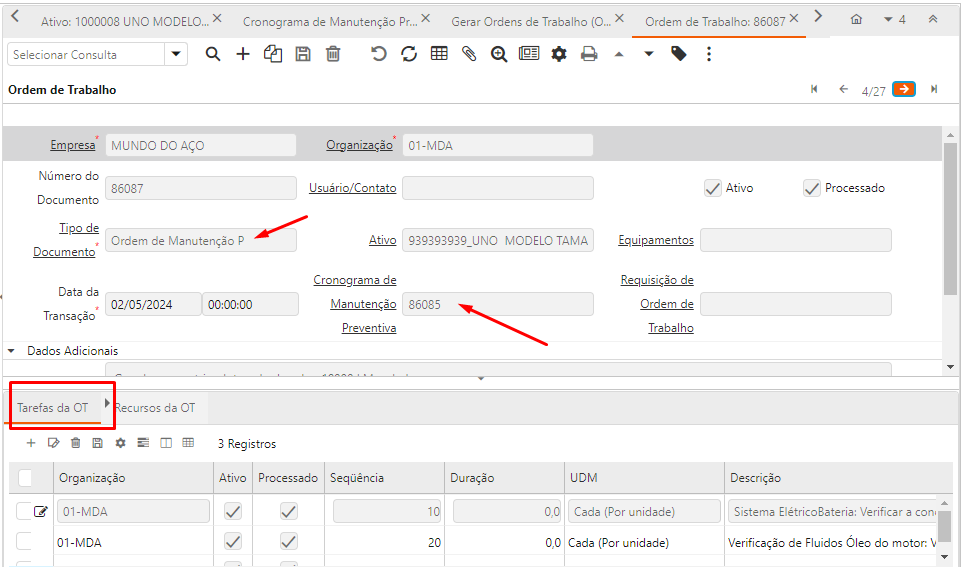This screenshot has width=961, height=567.
Task: Toggle the Processado checkbox in header
Action: click(x=812, y=188)
